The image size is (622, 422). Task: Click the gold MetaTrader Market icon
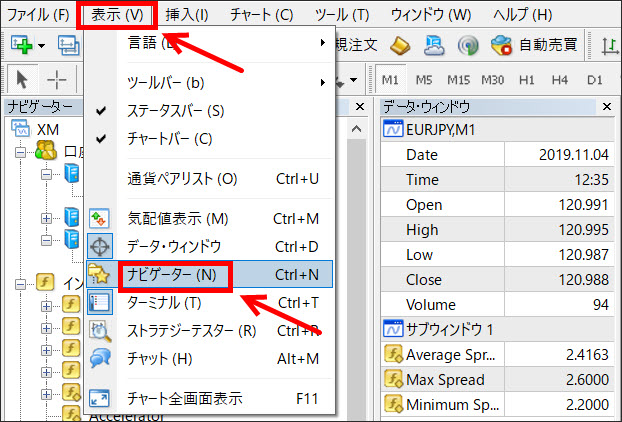(399, 45)
